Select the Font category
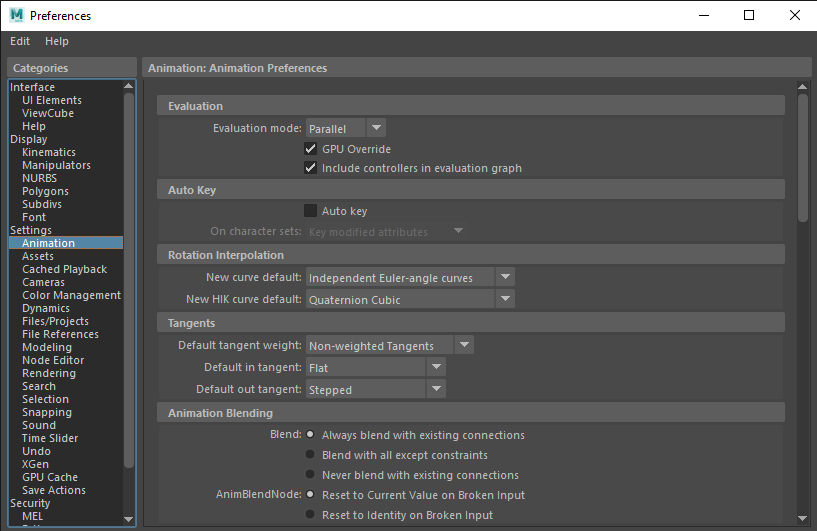Screen dimensions: 817x531 click(34, 217)
